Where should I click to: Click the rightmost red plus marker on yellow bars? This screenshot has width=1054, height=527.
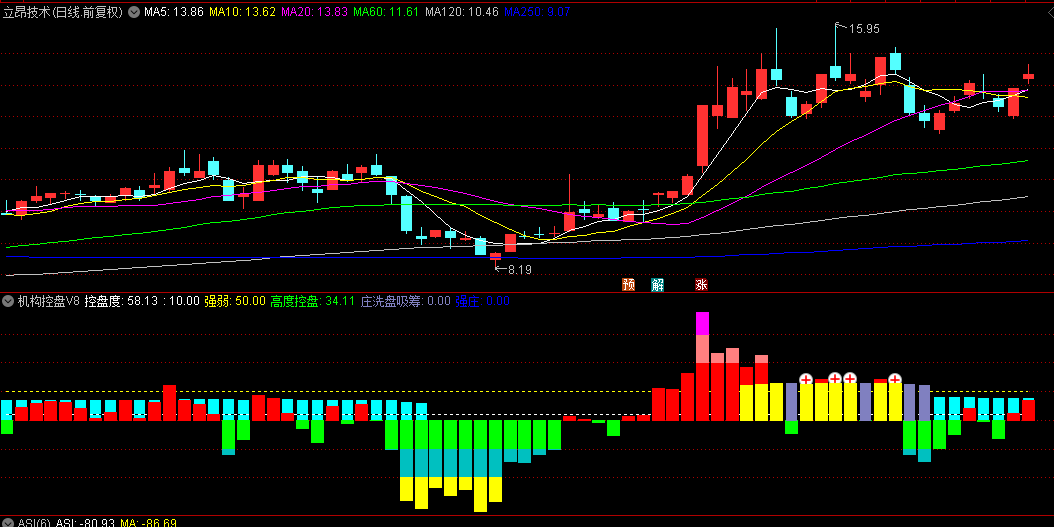pos(895,379)
